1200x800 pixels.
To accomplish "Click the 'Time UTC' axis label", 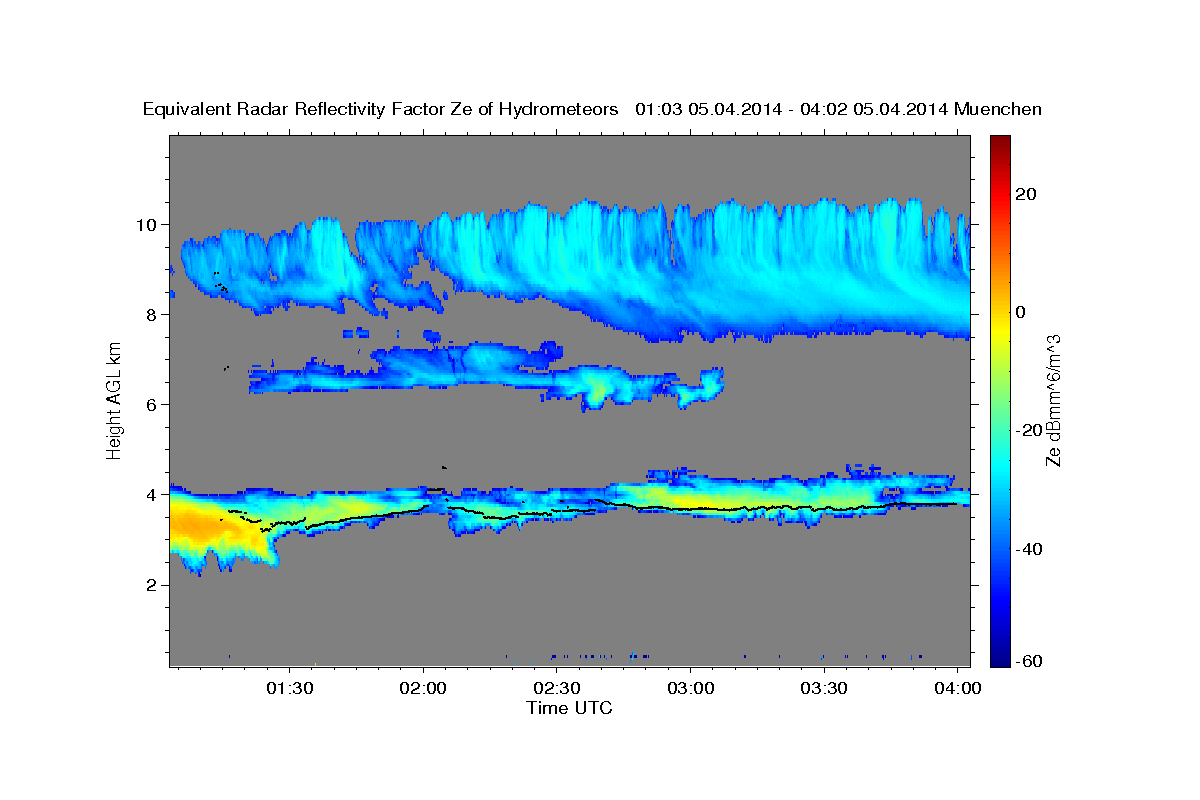I will [569, 708].
